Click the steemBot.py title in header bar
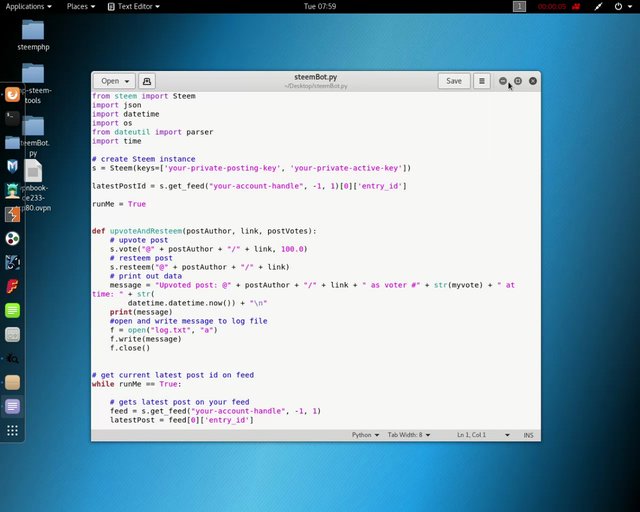640x512 pixels. (316, 77)
